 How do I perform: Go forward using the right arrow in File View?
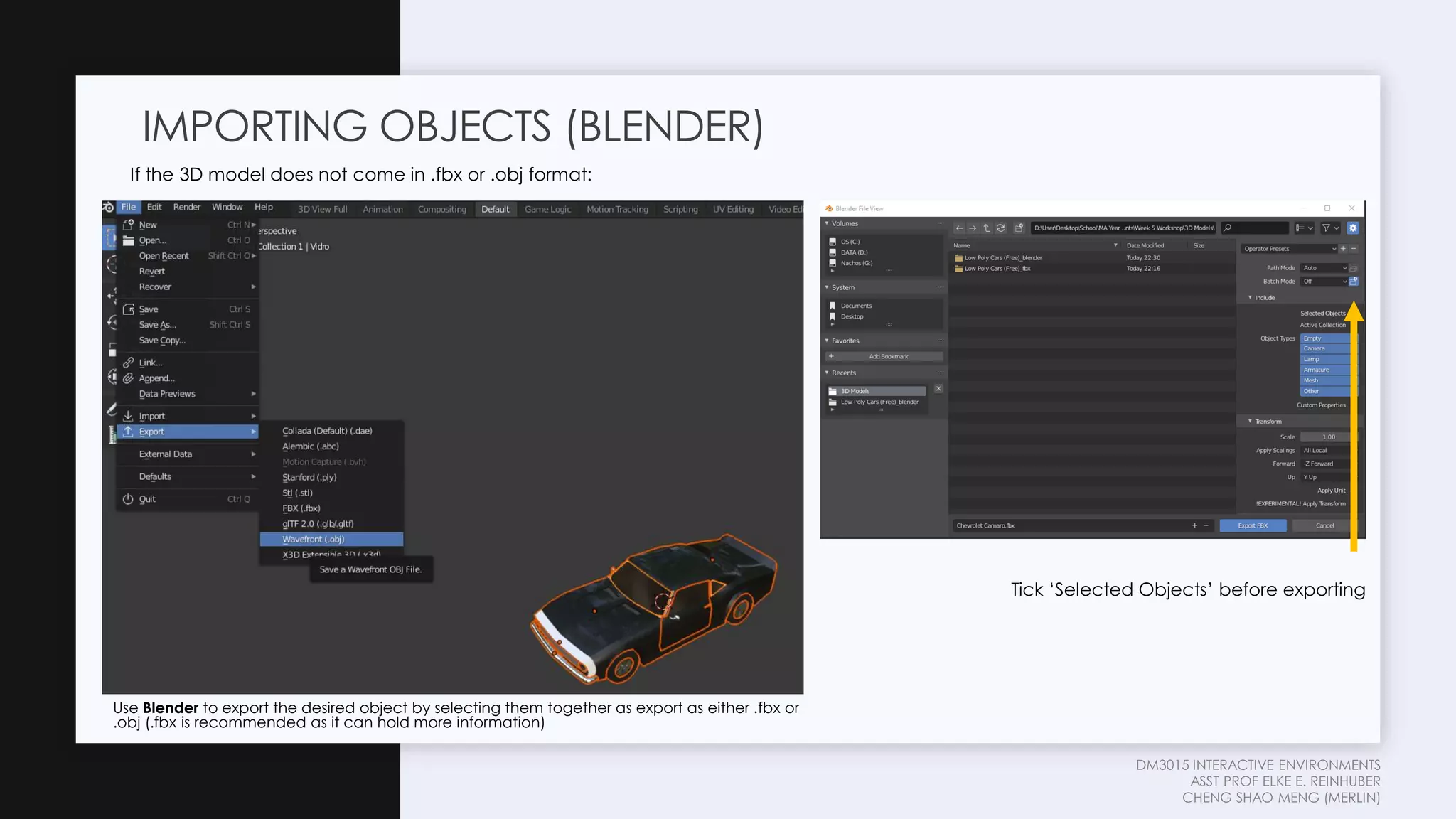pyautogui.click(x=973, y=228)
